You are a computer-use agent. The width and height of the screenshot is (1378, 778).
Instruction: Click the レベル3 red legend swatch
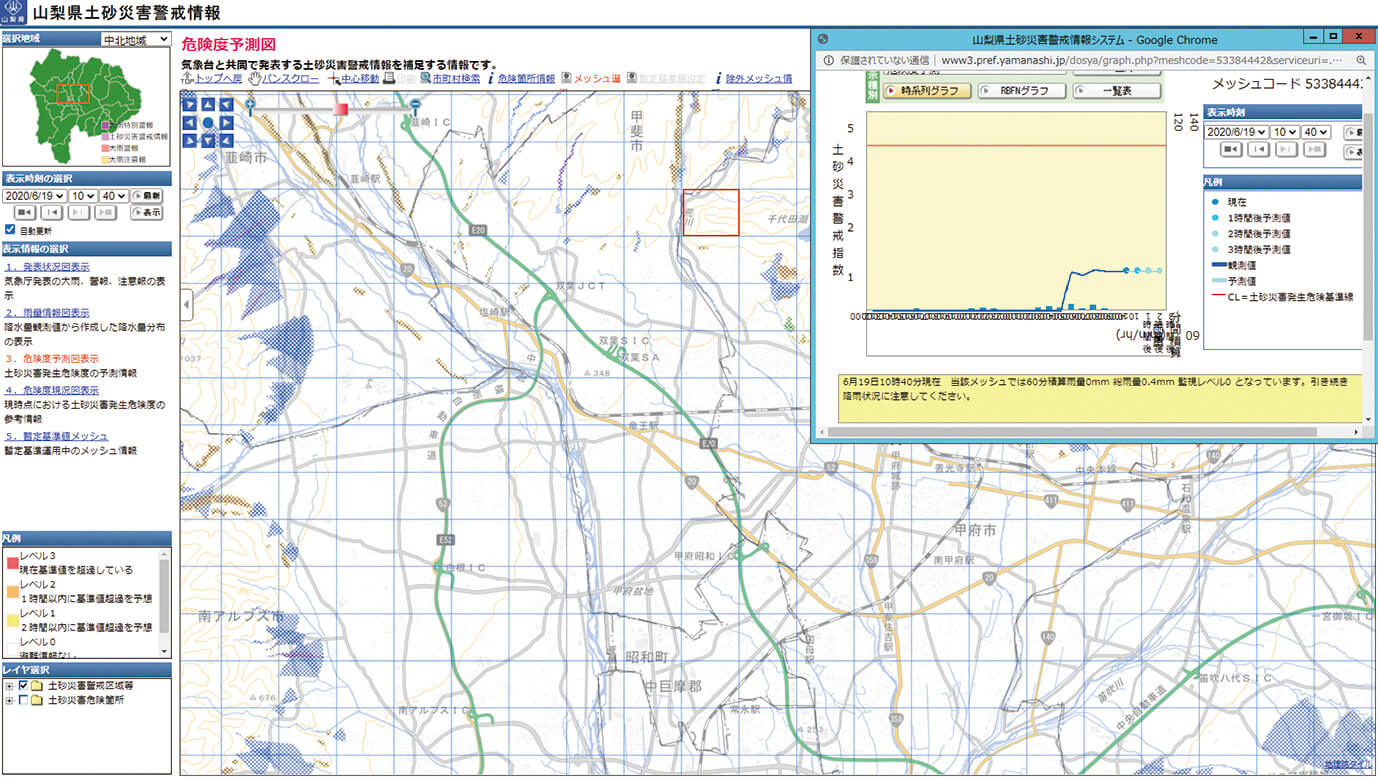[x=11, y=563]
